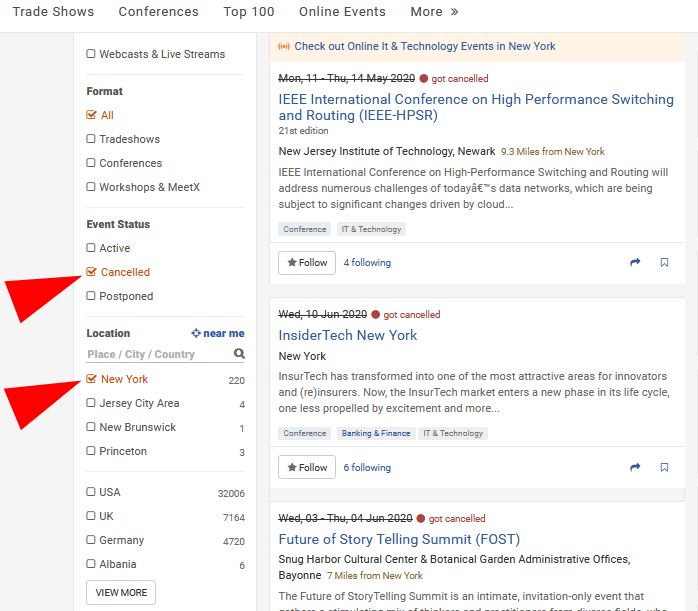Uncheck the Cancelled event status filter

(x=91, y=272)
